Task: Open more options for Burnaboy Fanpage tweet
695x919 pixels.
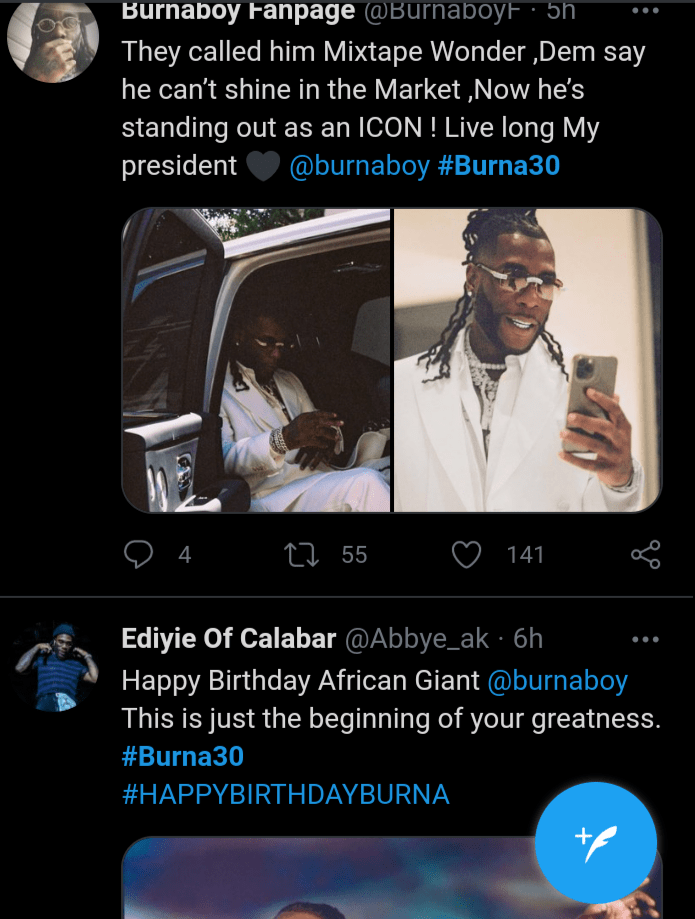Action: click(646, 11)
